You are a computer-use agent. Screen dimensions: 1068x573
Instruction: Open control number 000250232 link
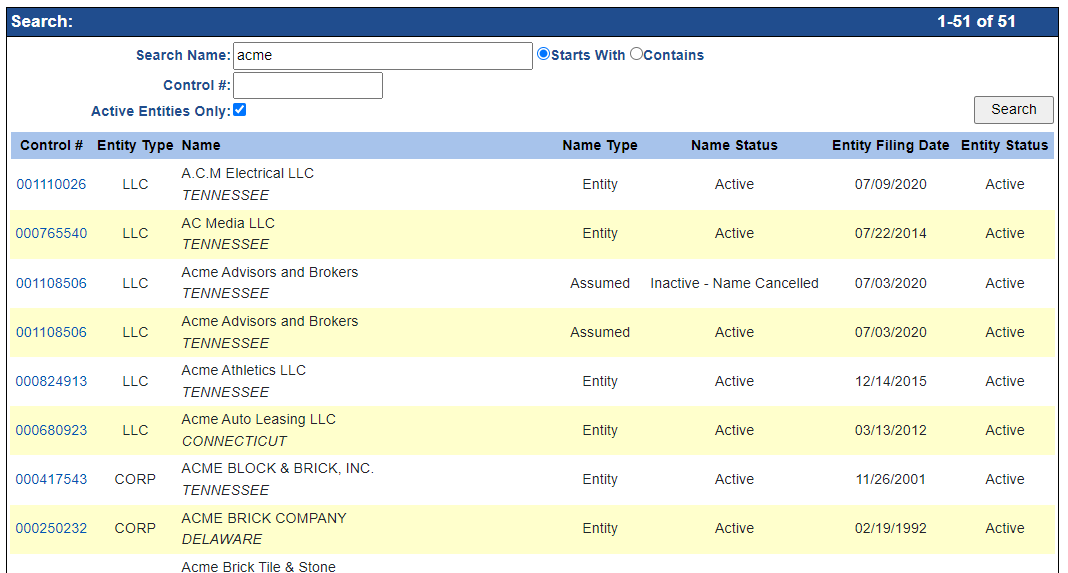pos(51,529)
